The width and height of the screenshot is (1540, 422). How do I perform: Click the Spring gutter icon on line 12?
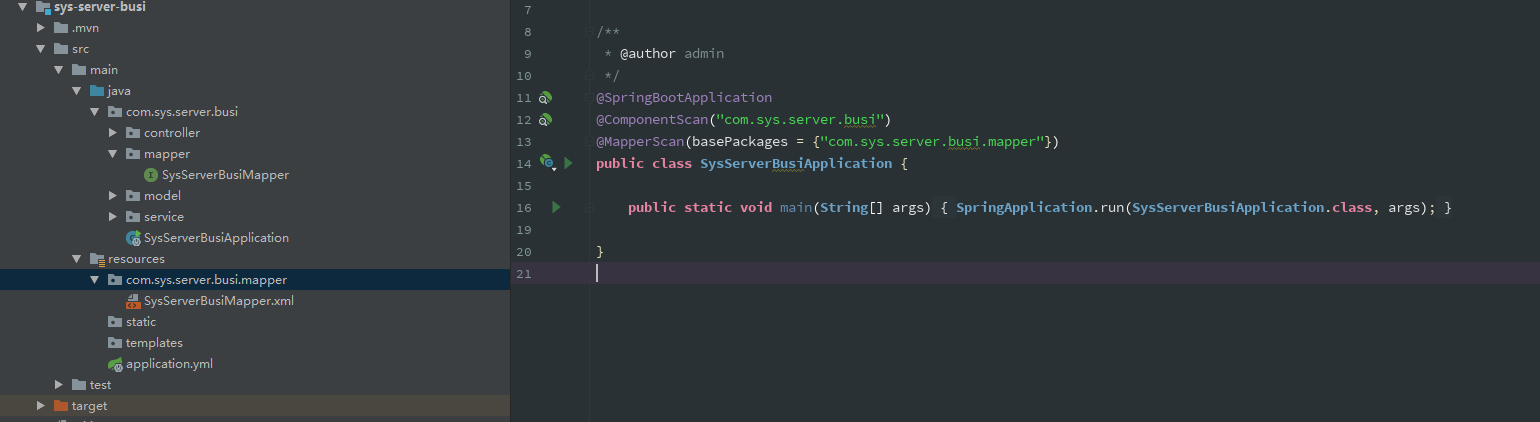click(x=545, y=120)
